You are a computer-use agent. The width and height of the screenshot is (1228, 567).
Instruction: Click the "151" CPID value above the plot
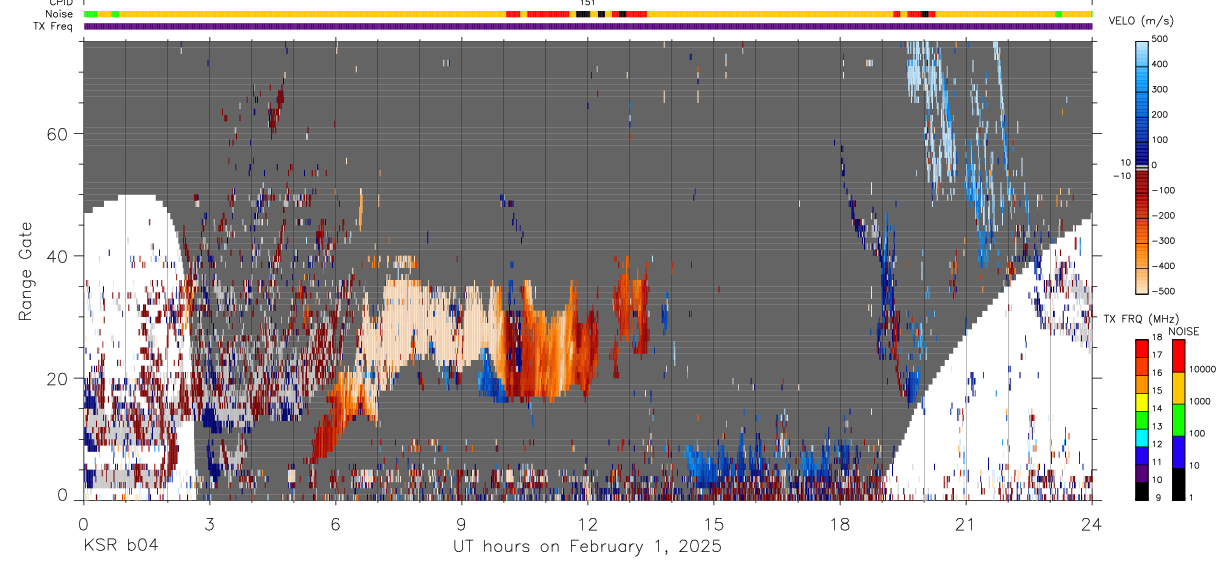[x=588, y=3]
